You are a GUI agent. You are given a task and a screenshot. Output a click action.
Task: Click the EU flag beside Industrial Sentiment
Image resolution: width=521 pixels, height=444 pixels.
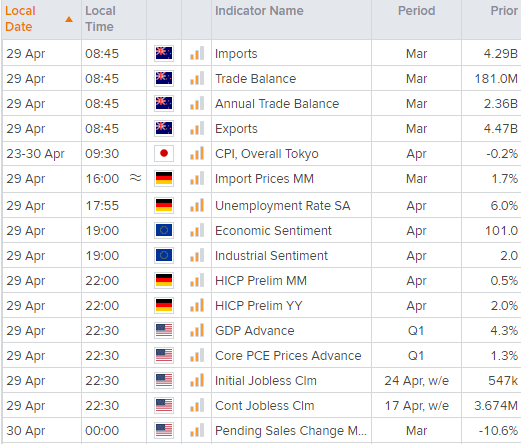tap(164, 255)
